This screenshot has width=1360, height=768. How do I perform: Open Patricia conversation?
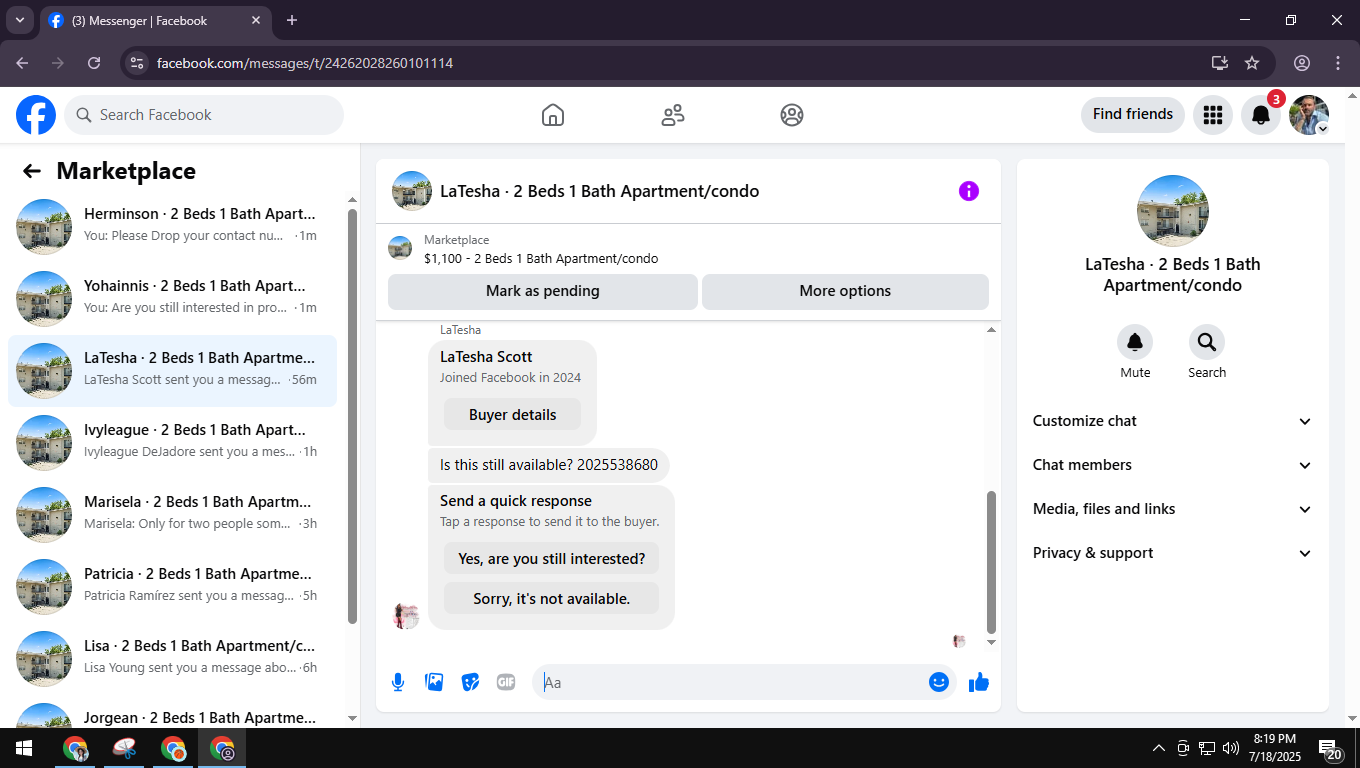172,587
